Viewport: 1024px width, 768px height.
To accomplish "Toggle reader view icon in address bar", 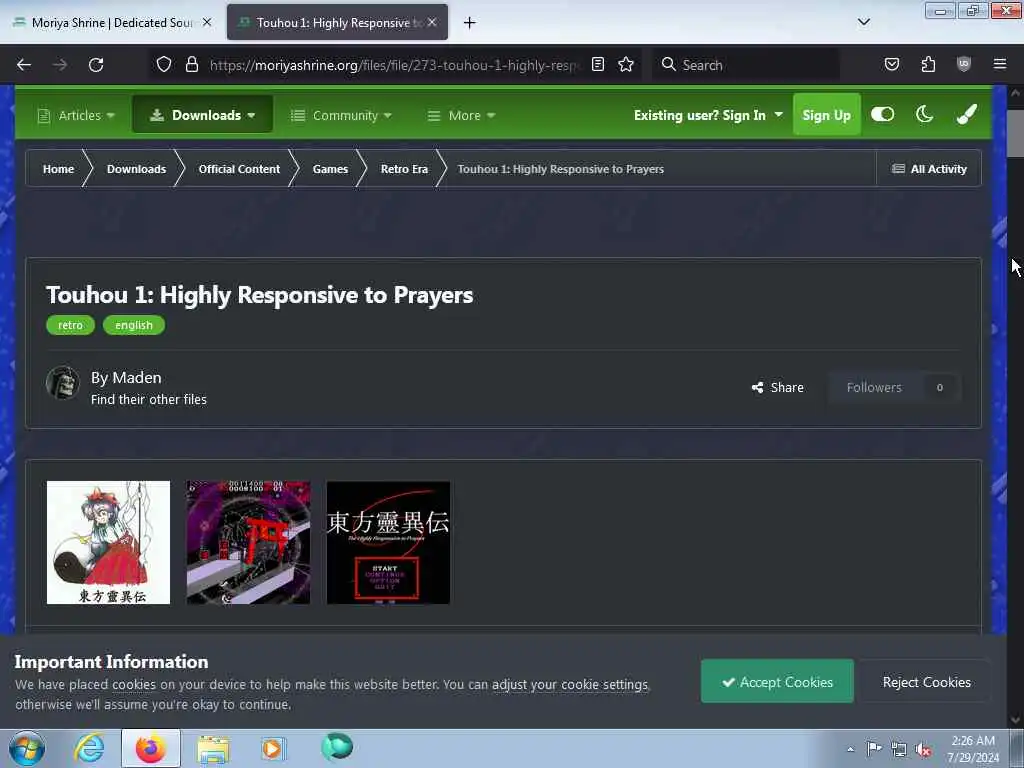I will [x=598, y=64].
